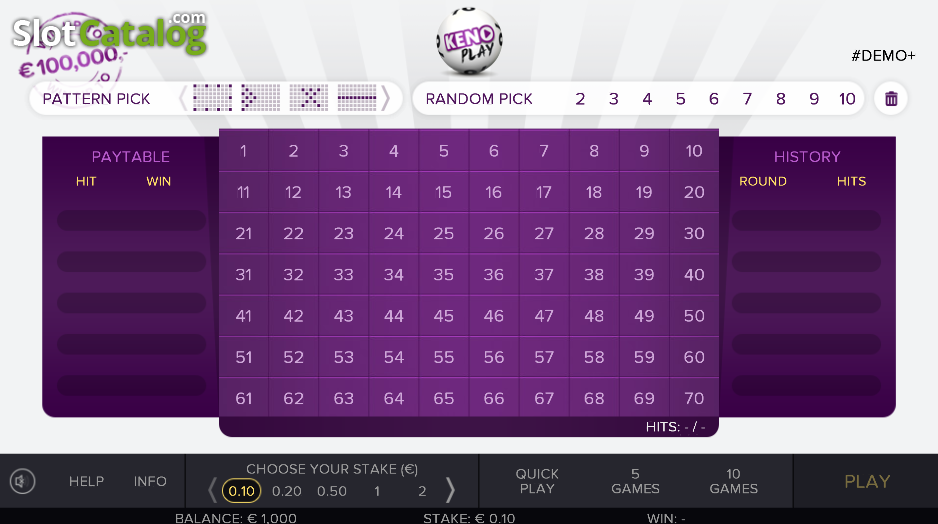Viewport: 938px width, 524px height.
Task: Select the 2 euro stake option
Action: (422, 491)
